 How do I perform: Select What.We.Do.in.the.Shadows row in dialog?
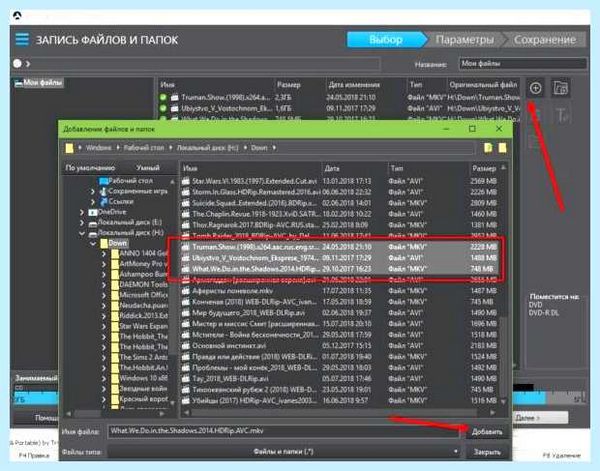(340, 269)
